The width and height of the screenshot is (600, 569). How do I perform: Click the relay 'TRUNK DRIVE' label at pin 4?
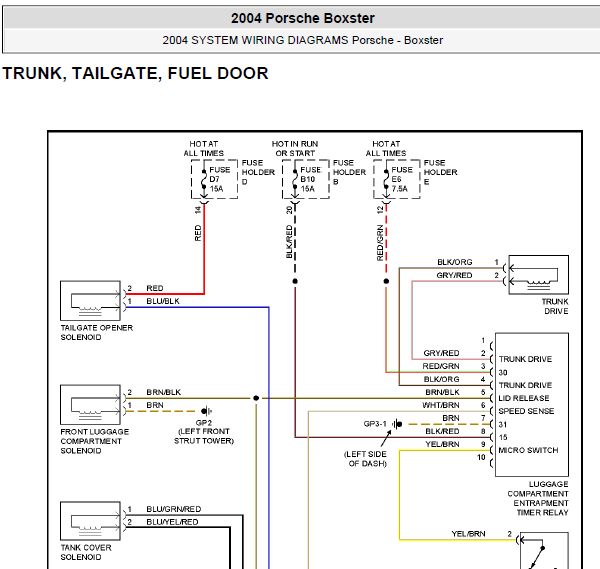(x=525, y=385)
